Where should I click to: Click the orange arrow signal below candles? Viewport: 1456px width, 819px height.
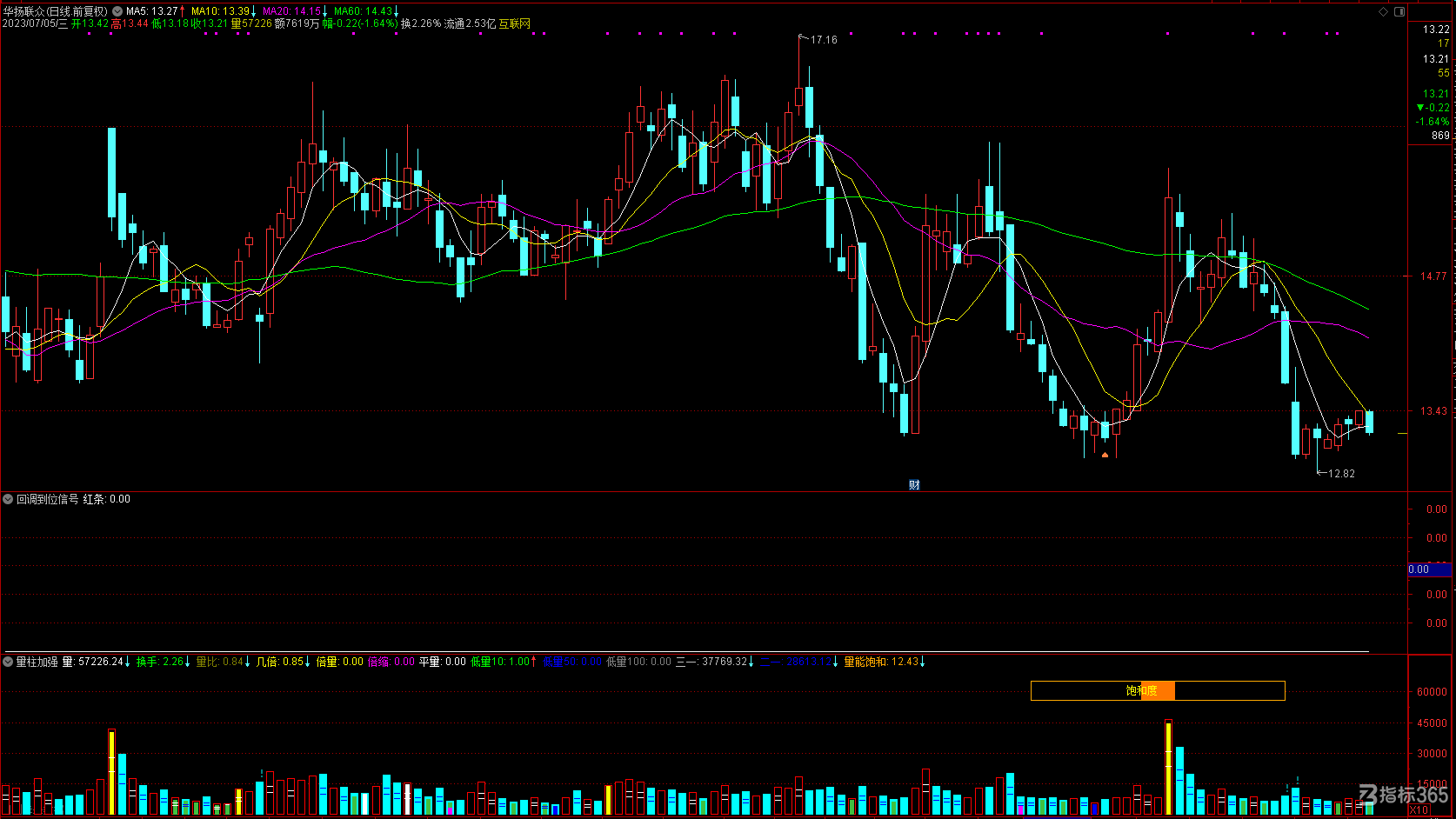click(1105, 454)
